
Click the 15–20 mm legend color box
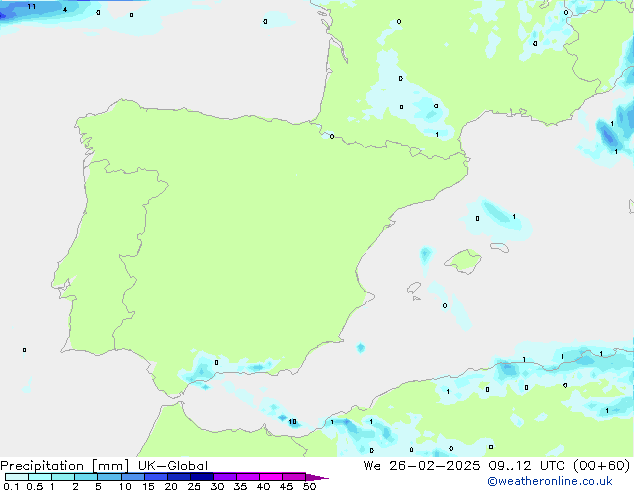coord(156,477)
